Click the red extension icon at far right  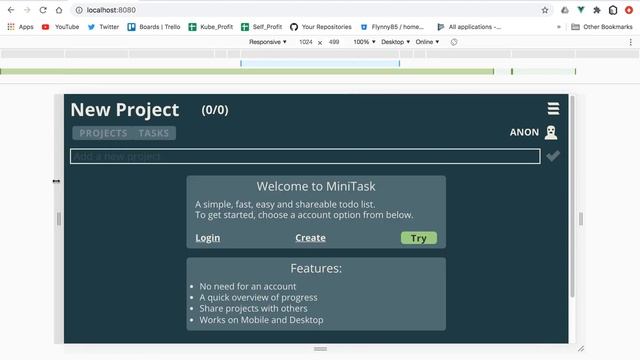point(629,10)
